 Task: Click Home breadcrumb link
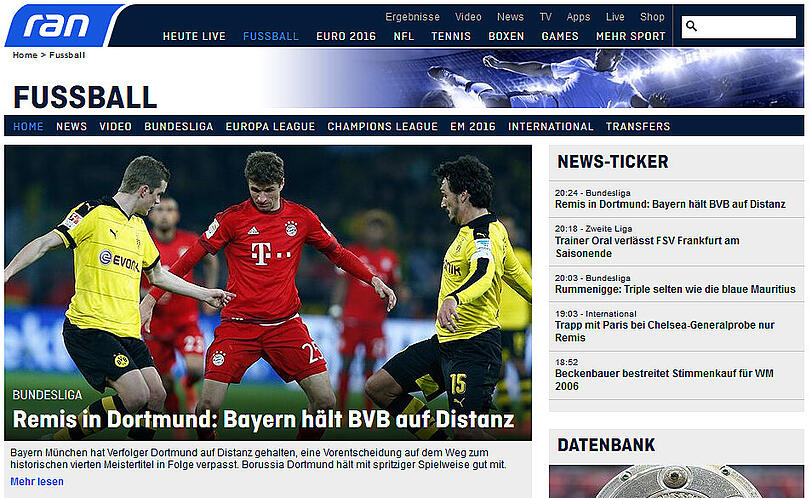tap(25, 55)
